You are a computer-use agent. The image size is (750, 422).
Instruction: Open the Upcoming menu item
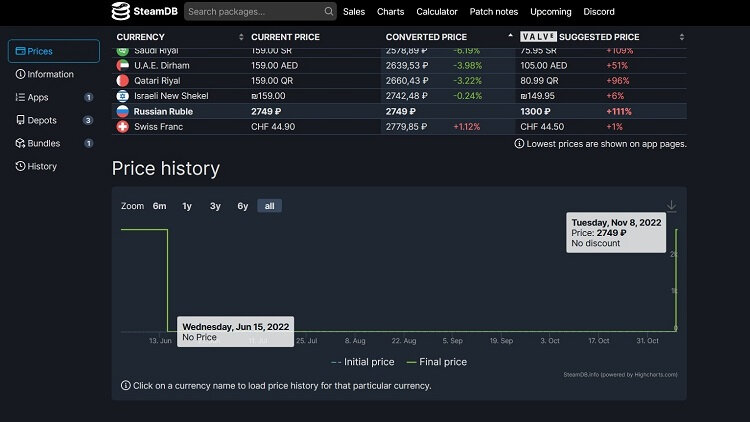(x=551, y=11)
